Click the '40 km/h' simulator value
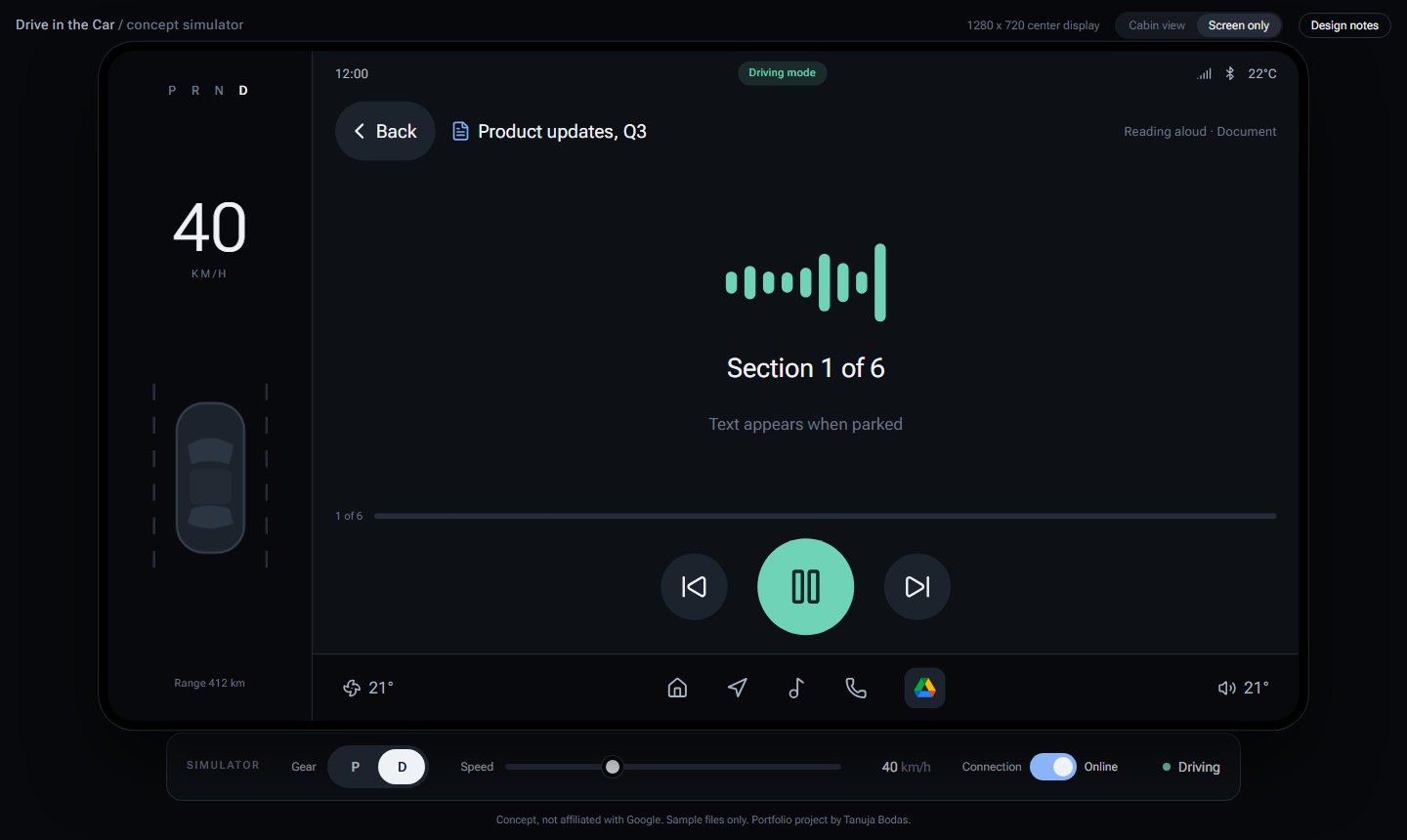 point(906,767)
